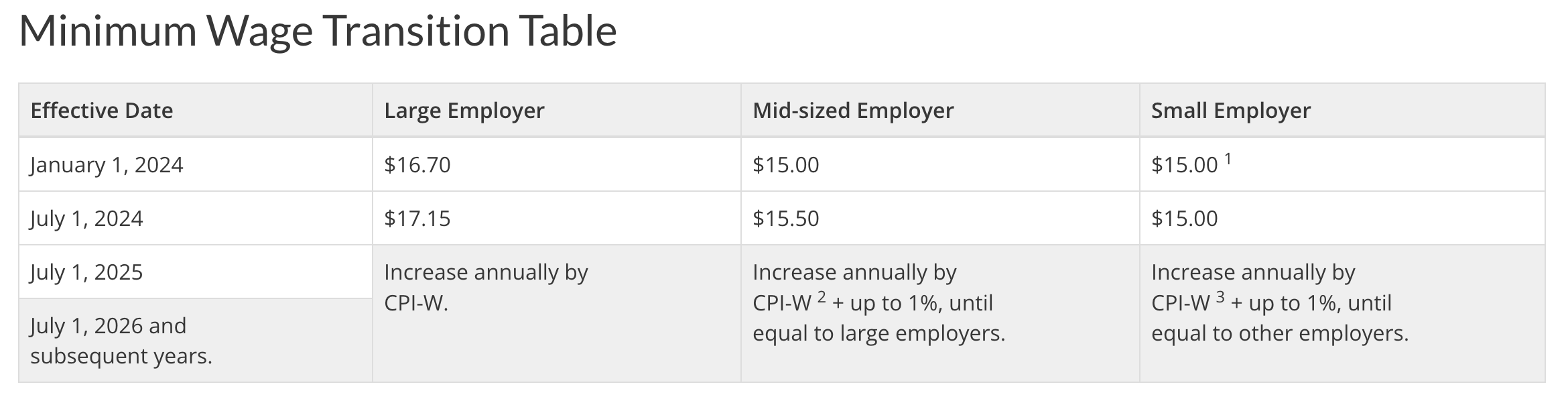The image size is (1568, 401).
Task: Select the January 1, 2024 date cell
Action: pos(107,165)
